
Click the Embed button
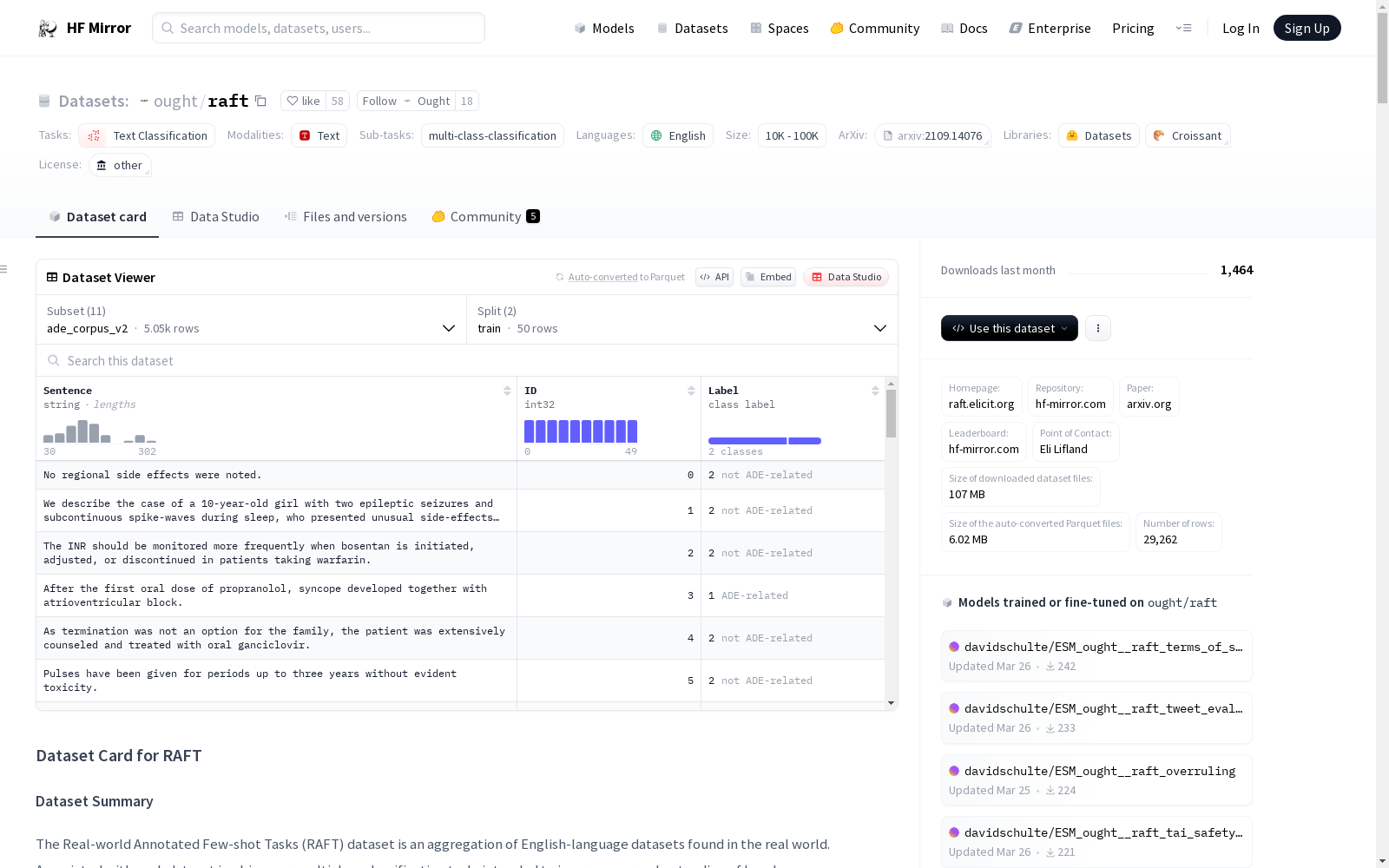(768, 277)
